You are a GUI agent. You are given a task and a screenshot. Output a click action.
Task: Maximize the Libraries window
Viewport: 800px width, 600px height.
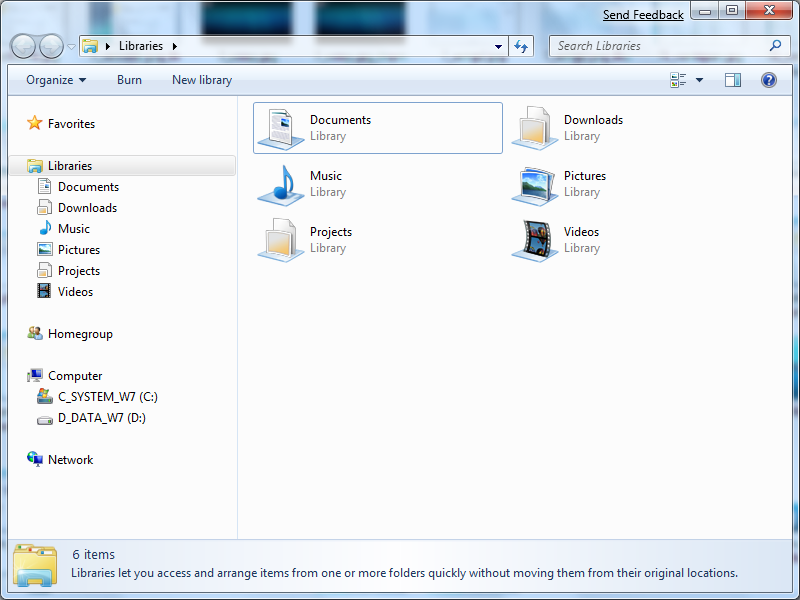tap(732, 10)
